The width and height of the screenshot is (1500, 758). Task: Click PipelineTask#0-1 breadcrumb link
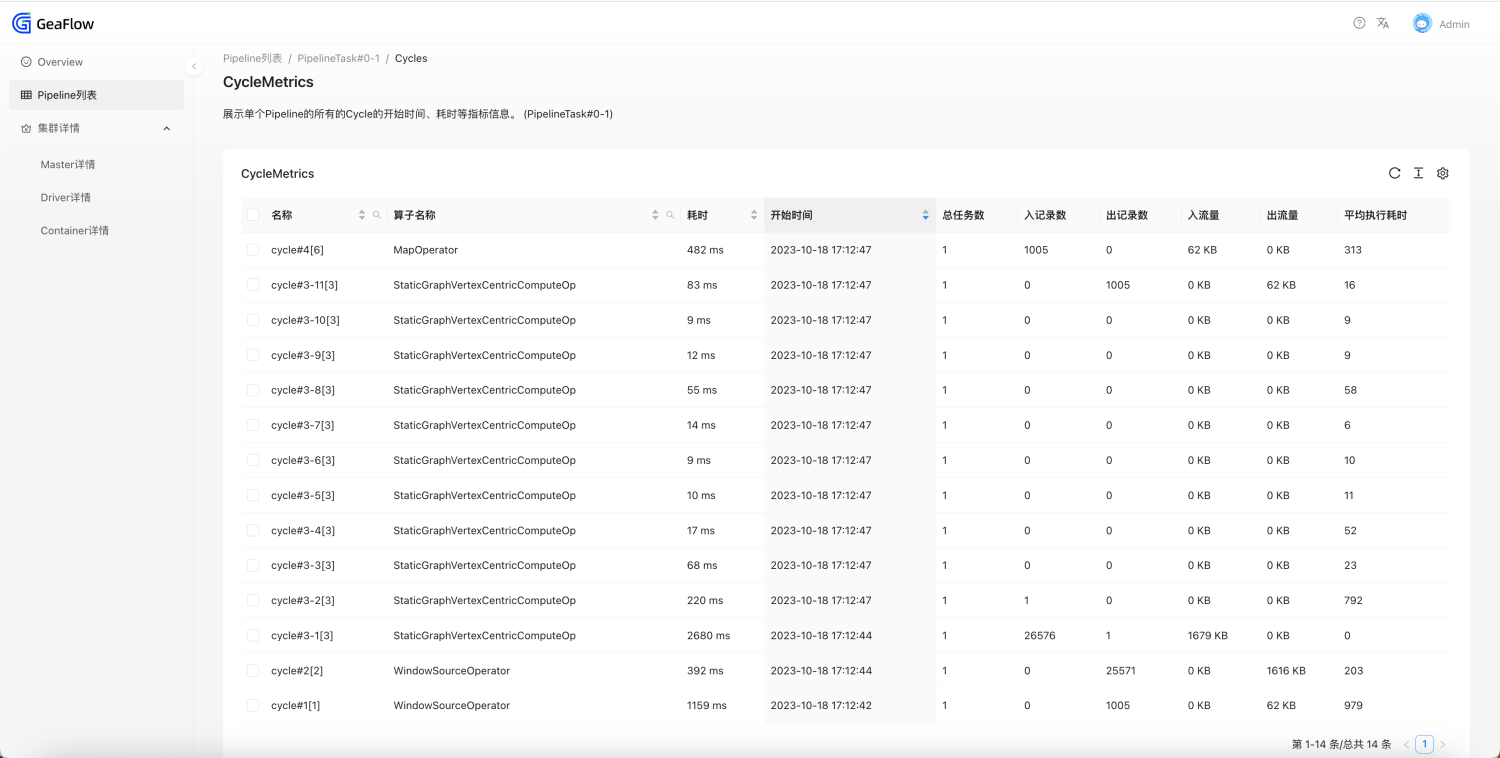click(x=338, y=58)
